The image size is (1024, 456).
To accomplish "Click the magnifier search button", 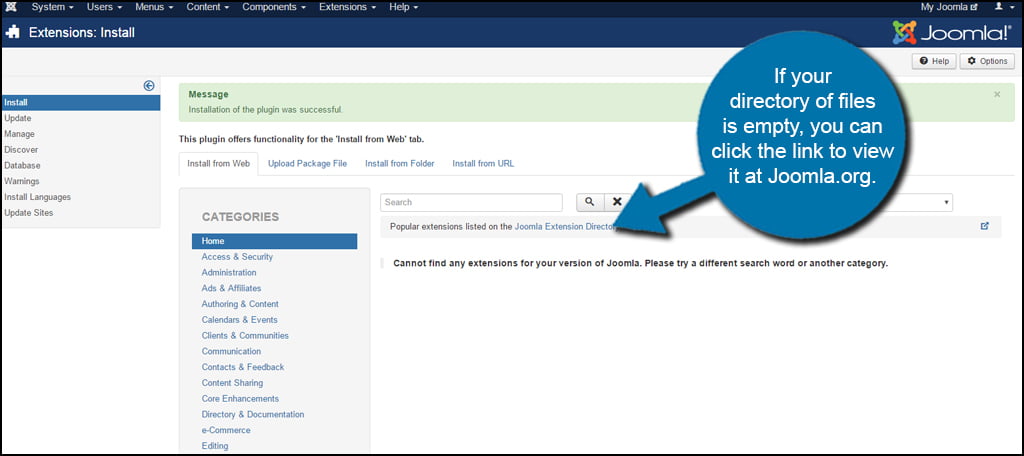I will (x=590, y=202).
